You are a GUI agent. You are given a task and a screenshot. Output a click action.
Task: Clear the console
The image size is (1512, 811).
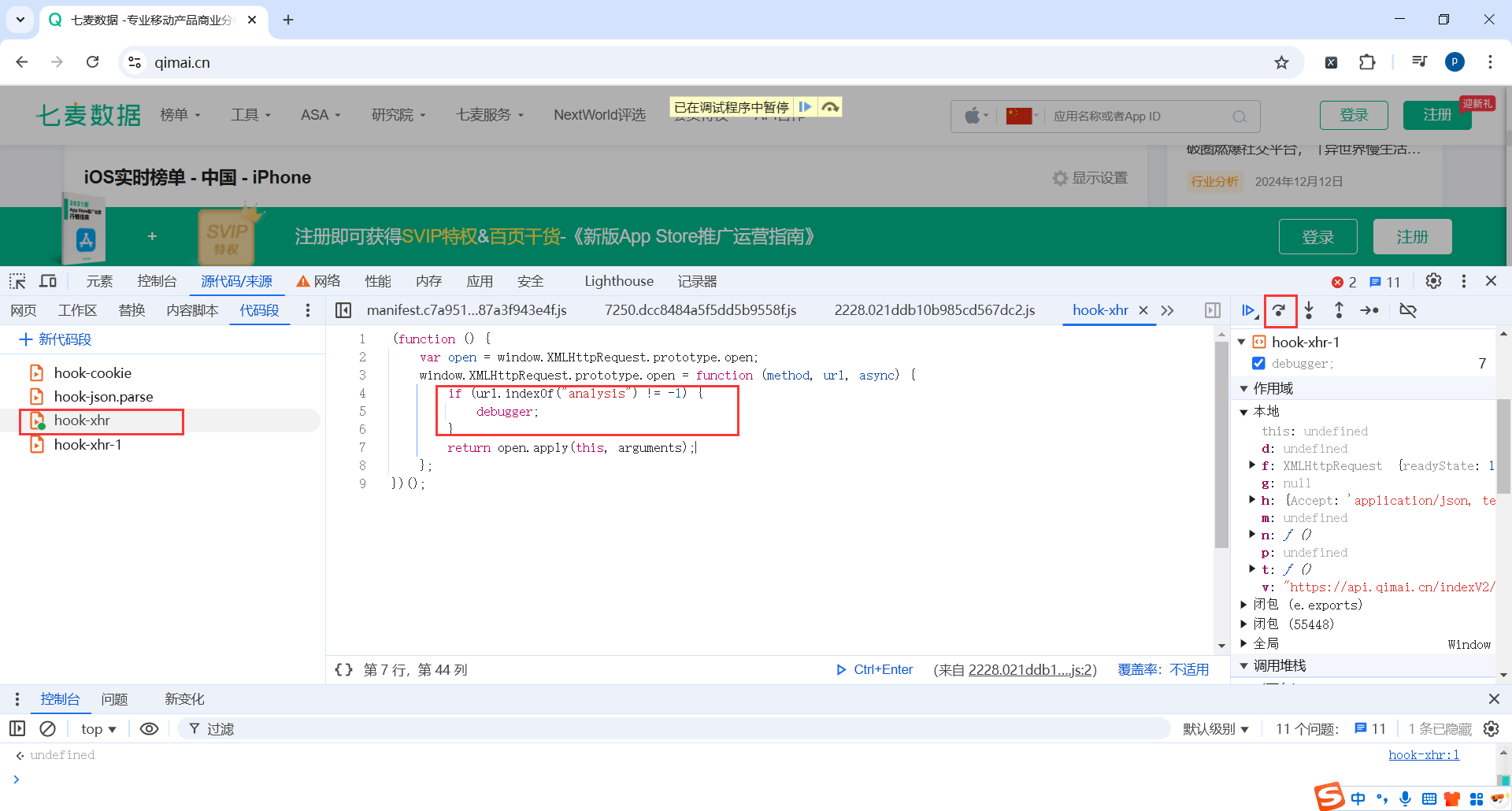48,729
